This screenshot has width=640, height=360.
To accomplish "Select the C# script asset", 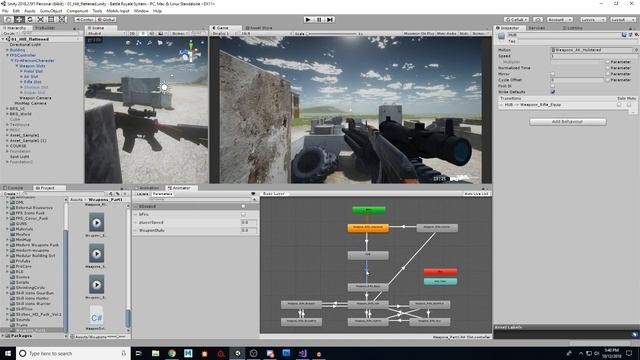I will coord(97,316).
